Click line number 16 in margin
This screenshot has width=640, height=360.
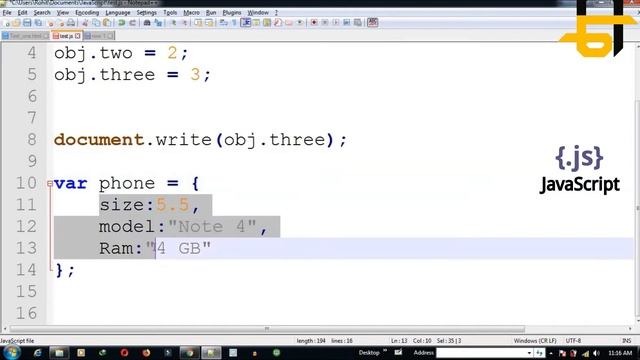26,313
